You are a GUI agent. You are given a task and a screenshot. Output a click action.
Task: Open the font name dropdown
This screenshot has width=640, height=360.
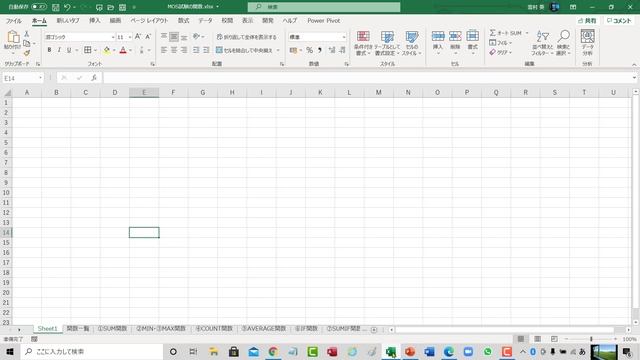pyautogui.click(x=113, y=37)
